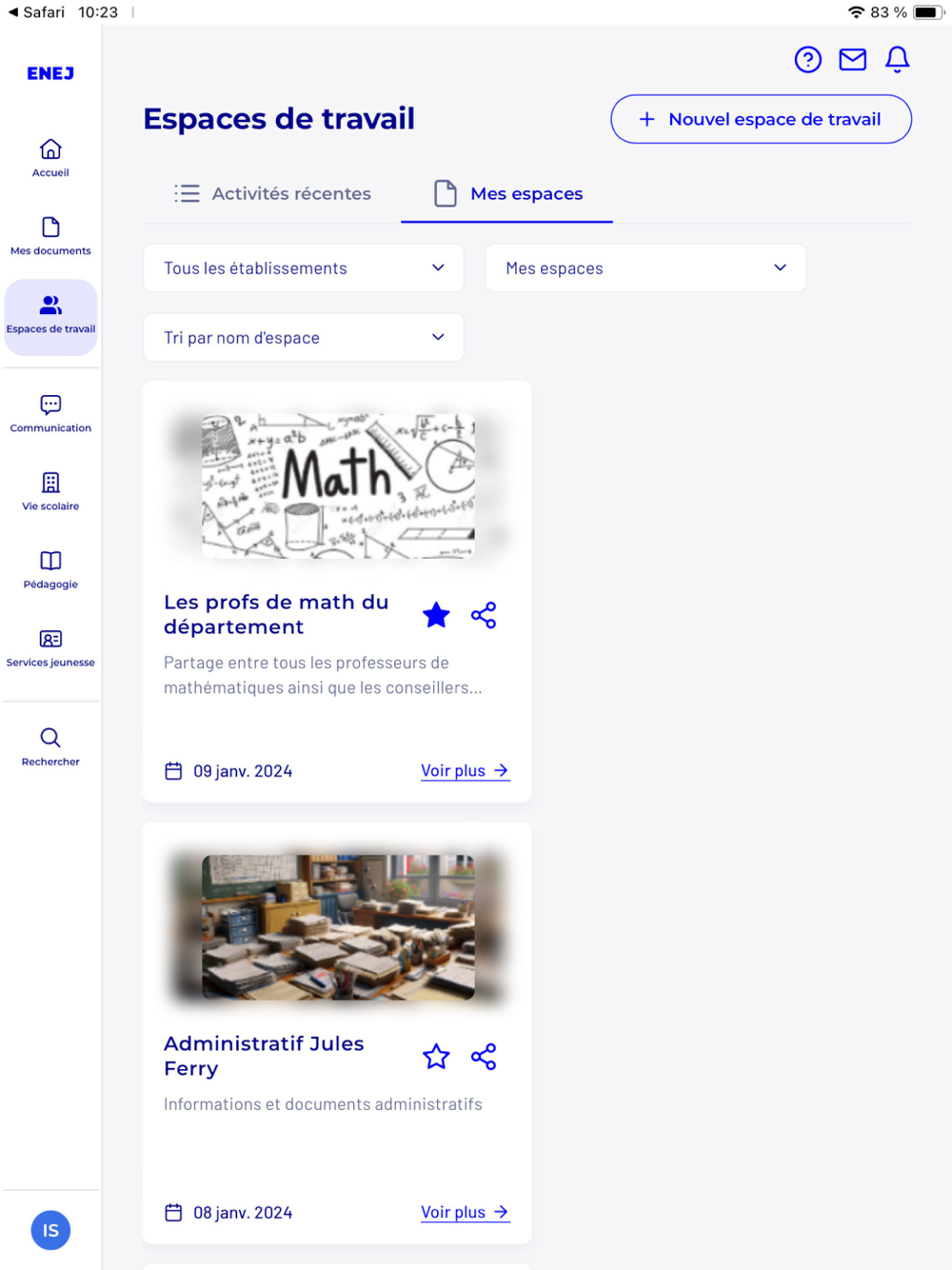Open Services jeunesse in the sidebar
The height and width of the screenshot is (1270, 952).
point(50,648)
